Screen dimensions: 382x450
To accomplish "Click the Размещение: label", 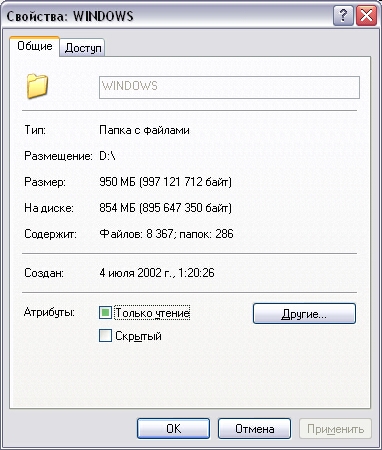I will point(58,156).
